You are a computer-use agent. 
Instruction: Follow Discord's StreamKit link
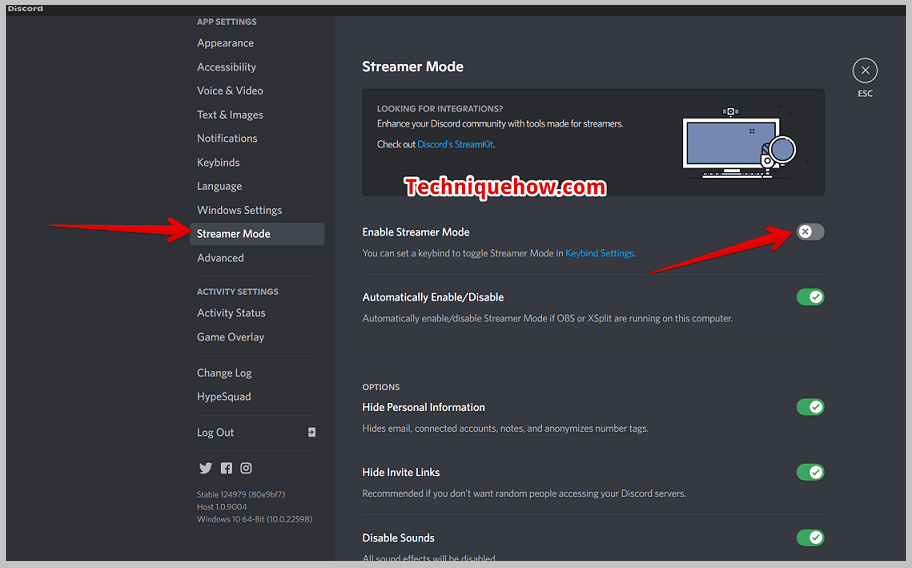click(455, 144)
